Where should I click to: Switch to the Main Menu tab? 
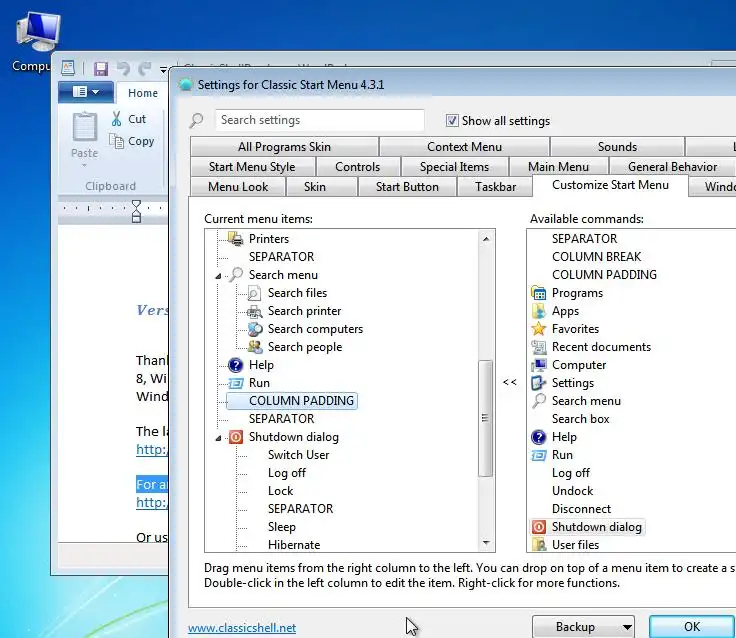[558, 167]
